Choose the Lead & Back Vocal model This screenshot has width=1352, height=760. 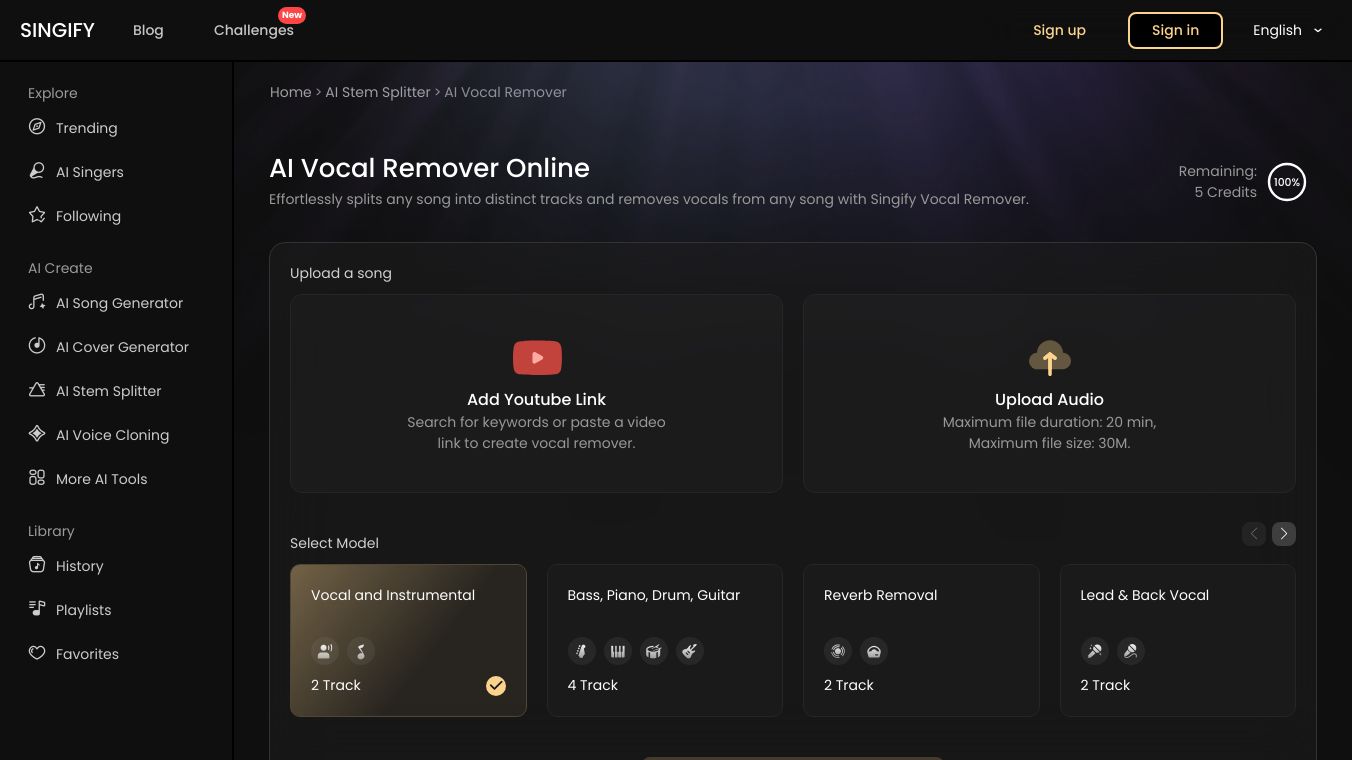pyautogui.click(x=1178, y=640)
